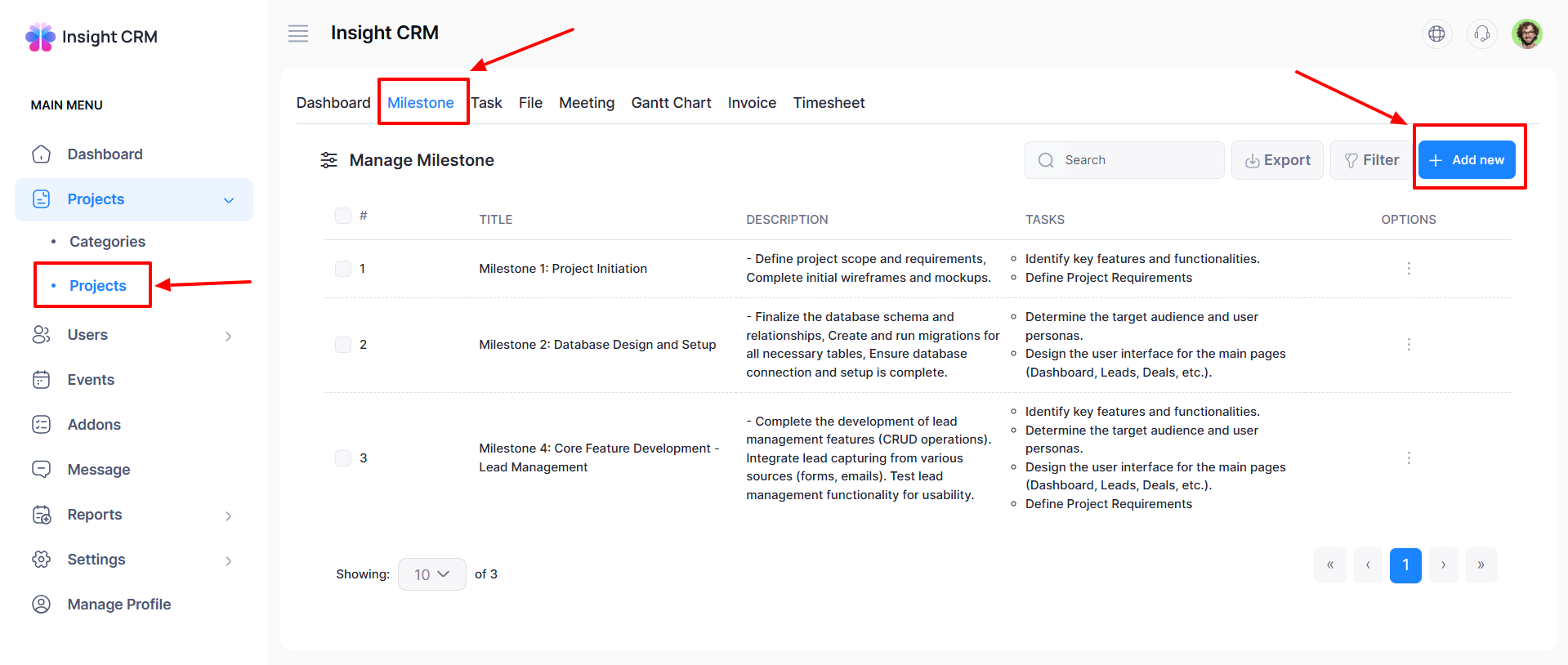Check the box for Milestone 1 row
Image resolution: width=1568 pixels, height=665 pixels.
343,269
